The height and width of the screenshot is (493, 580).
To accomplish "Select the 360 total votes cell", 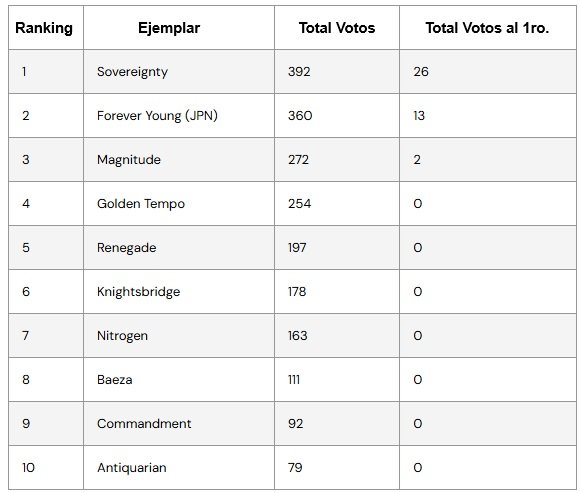I will pos(300,116).
